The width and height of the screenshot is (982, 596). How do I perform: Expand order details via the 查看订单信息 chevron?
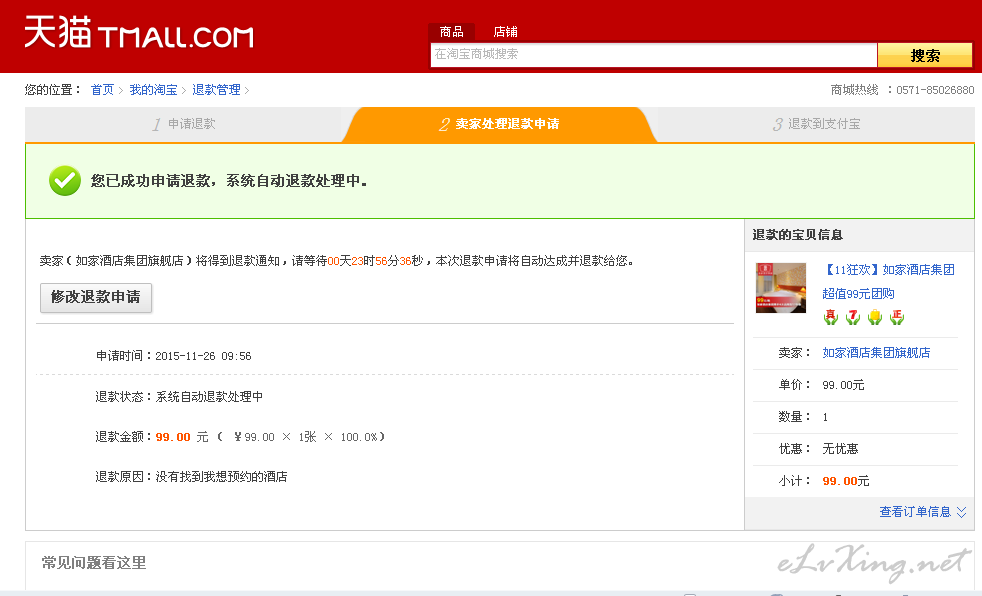961,512
